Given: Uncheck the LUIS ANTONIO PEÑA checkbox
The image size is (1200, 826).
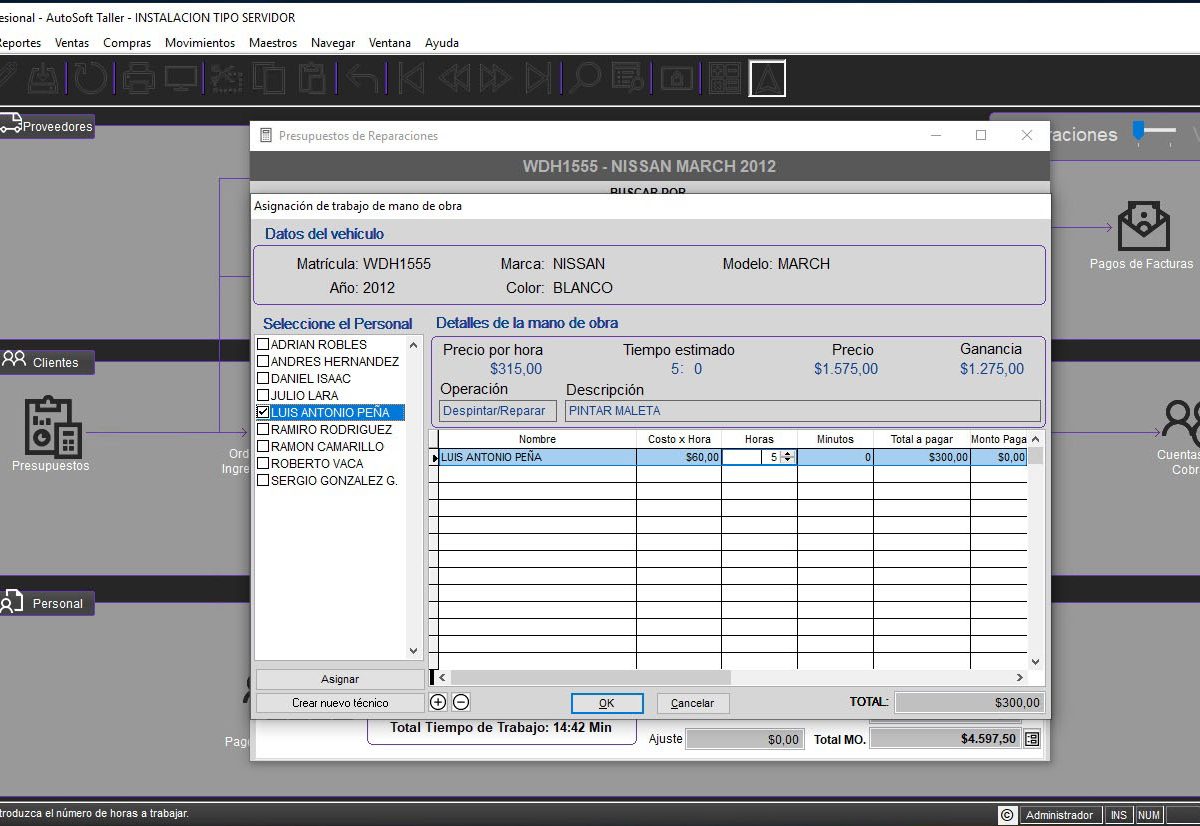Looking at the screenshot, I should click(263, 412).
